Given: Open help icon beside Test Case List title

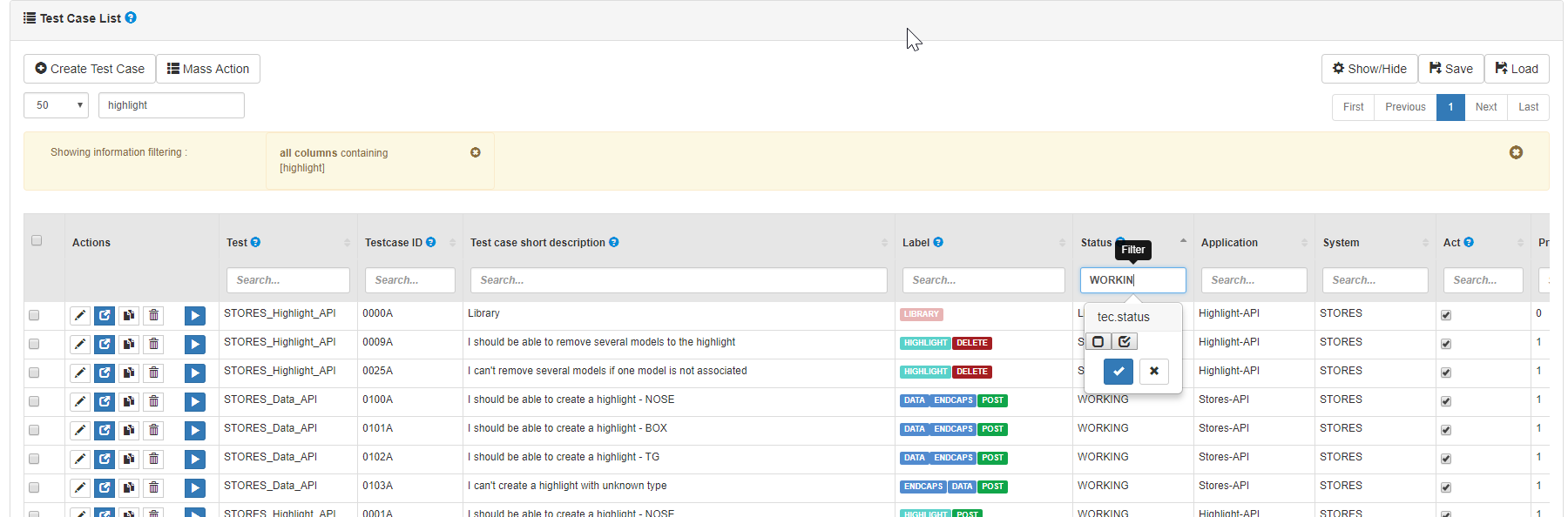Looking at the screenshot, I should [x=131, y=17].
